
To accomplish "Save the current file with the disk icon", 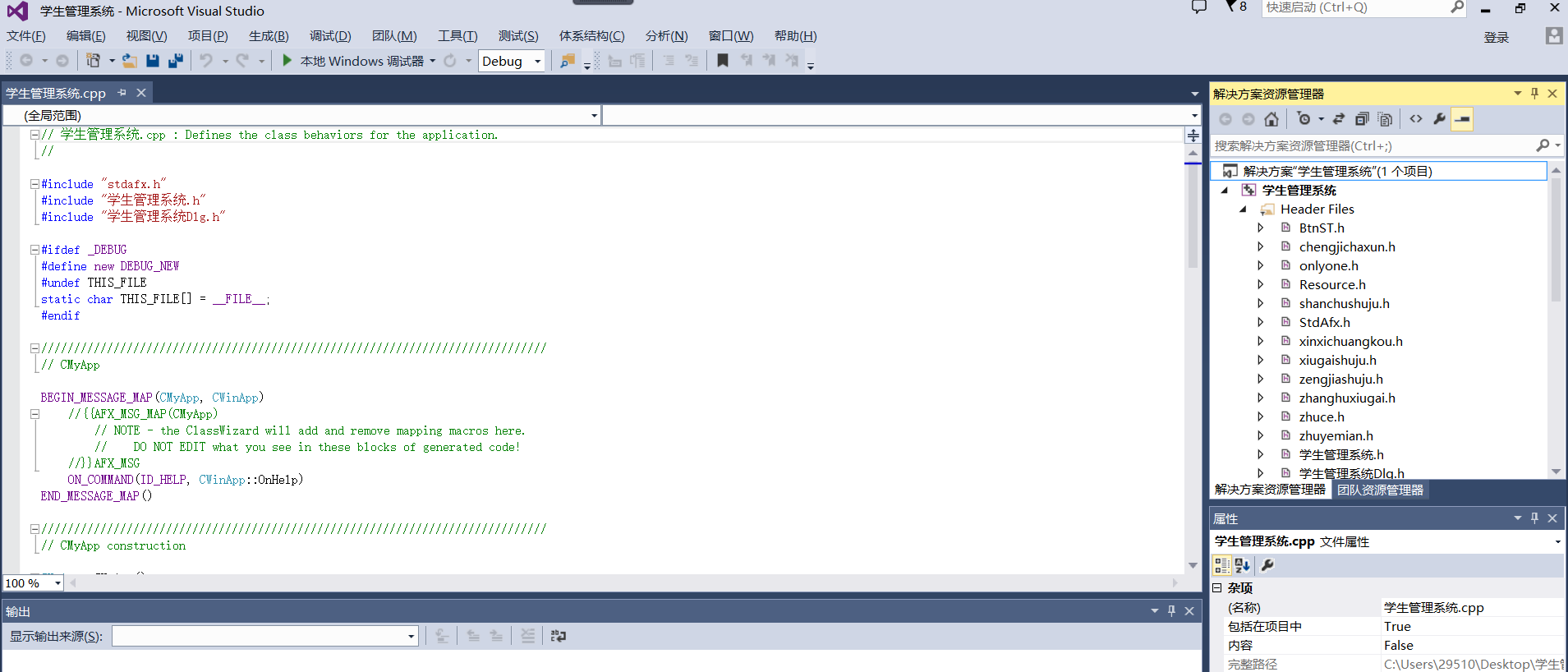I will (x=153, y=61).
